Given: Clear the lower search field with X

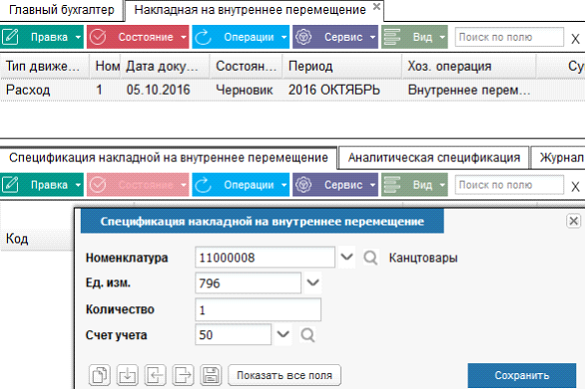Looking at the screenshot, I should click(575, 186).
